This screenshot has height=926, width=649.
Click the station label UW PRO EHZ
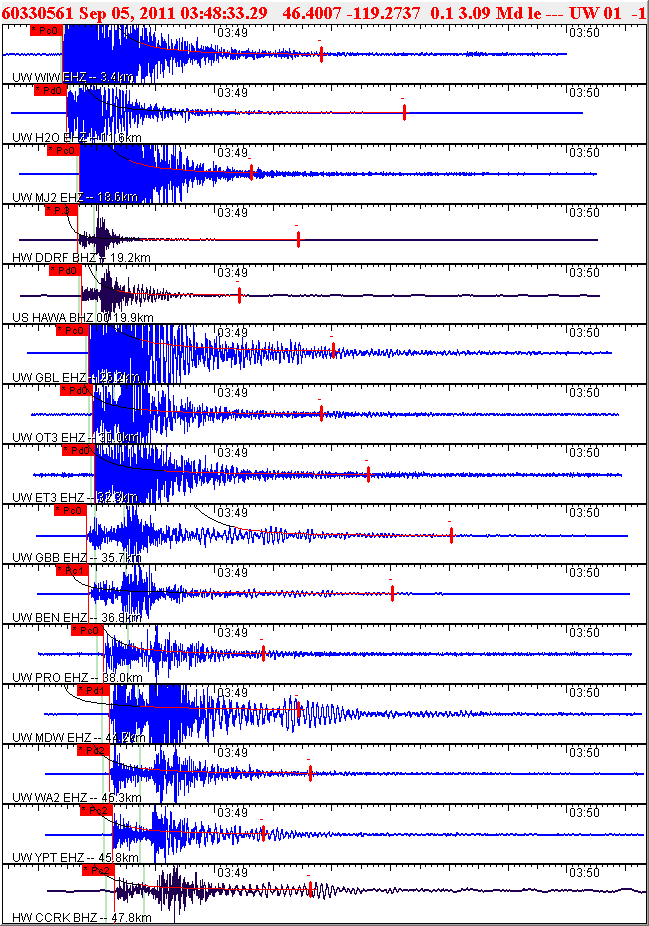pyautogui.click(x=50, y=677)
